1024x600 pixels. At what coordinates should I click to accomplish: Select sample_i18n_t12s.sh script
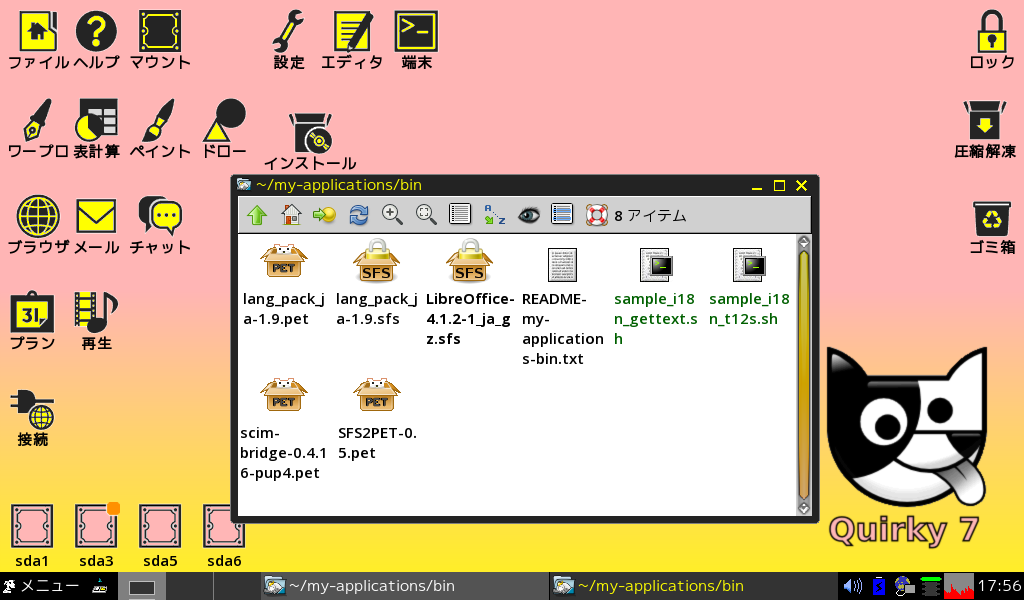(749, 287)
